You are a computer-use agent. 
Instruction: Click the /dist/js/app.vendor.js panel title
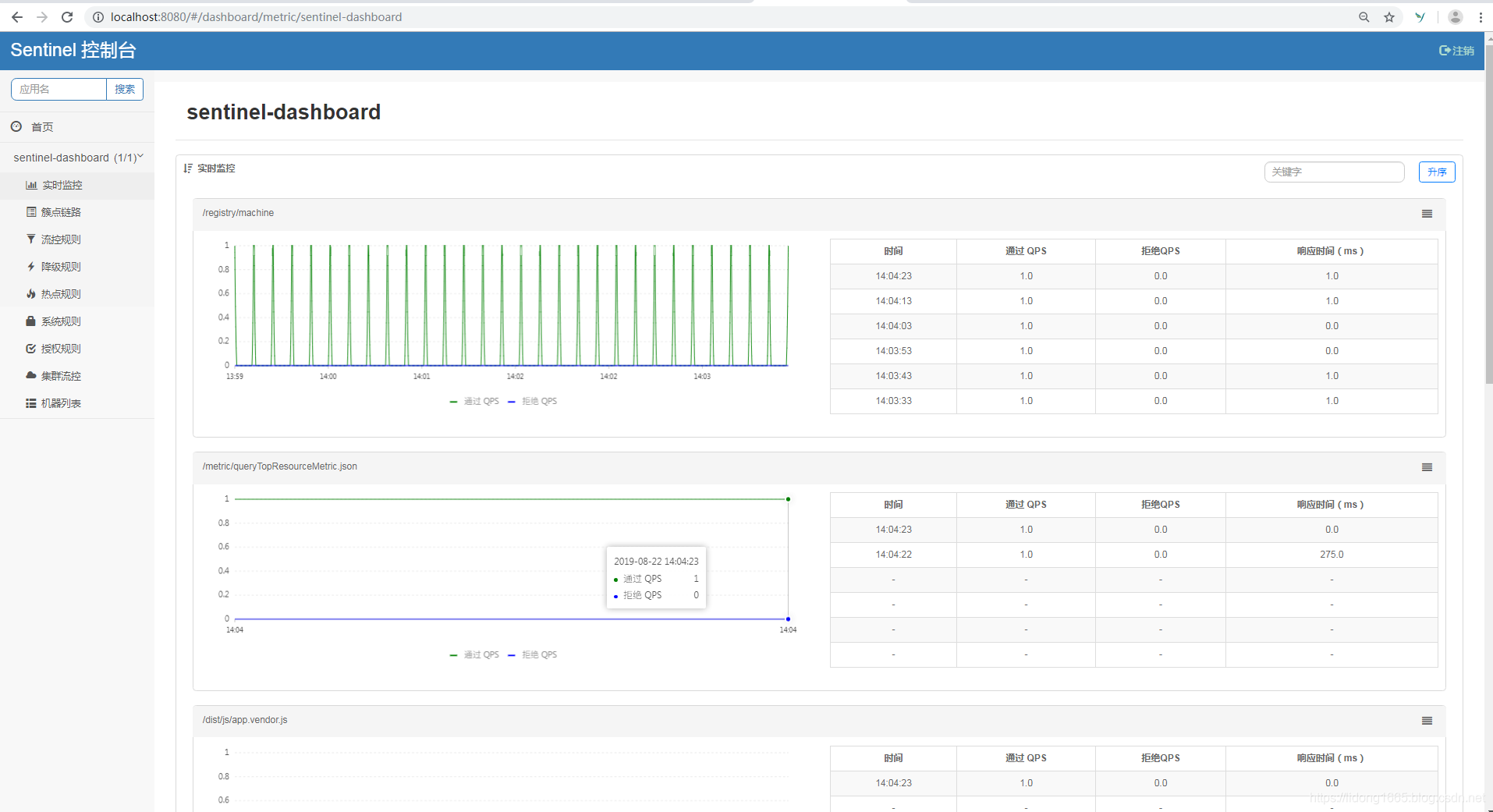coord(245,720)
